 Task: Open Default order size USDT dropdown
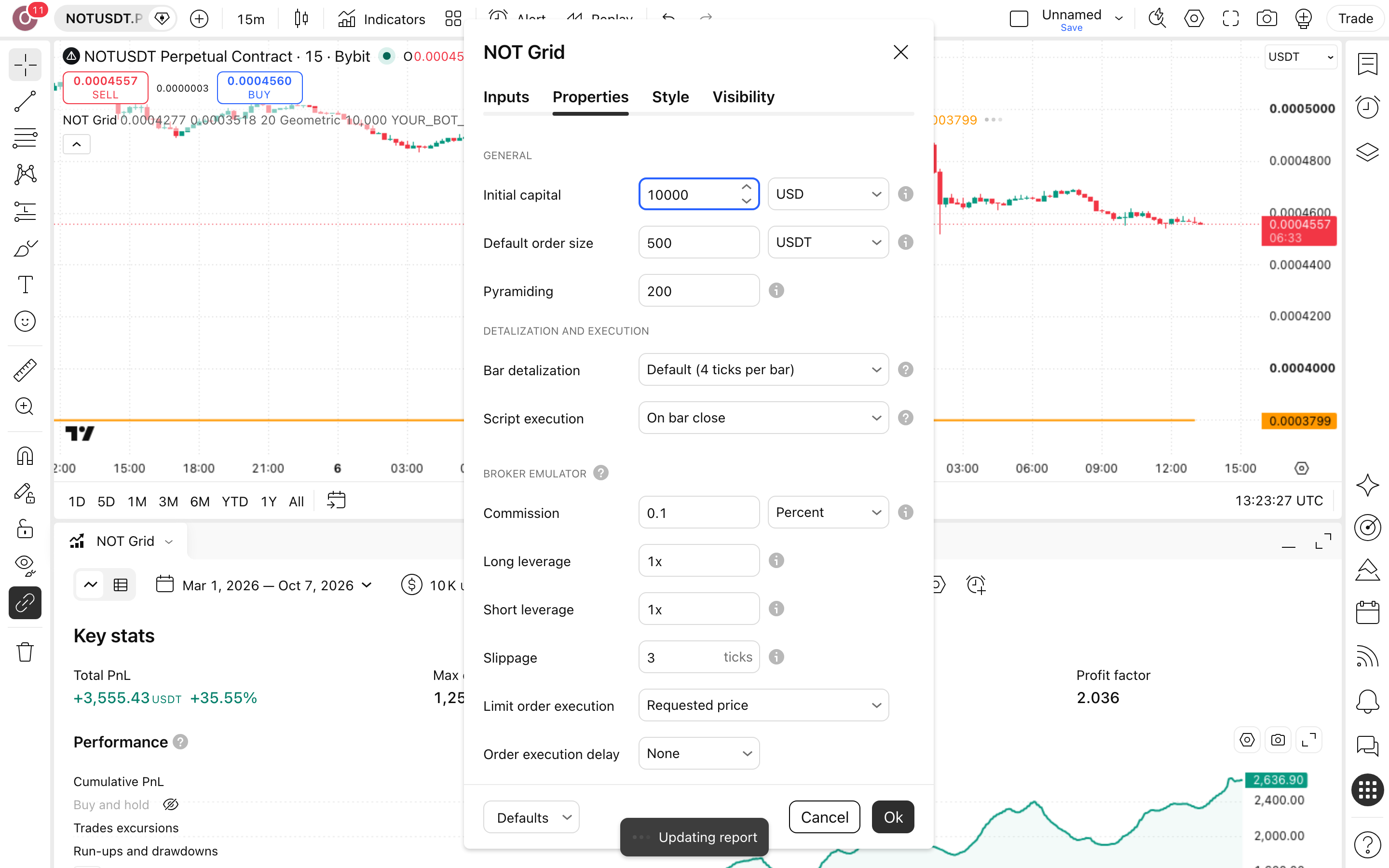828,242
